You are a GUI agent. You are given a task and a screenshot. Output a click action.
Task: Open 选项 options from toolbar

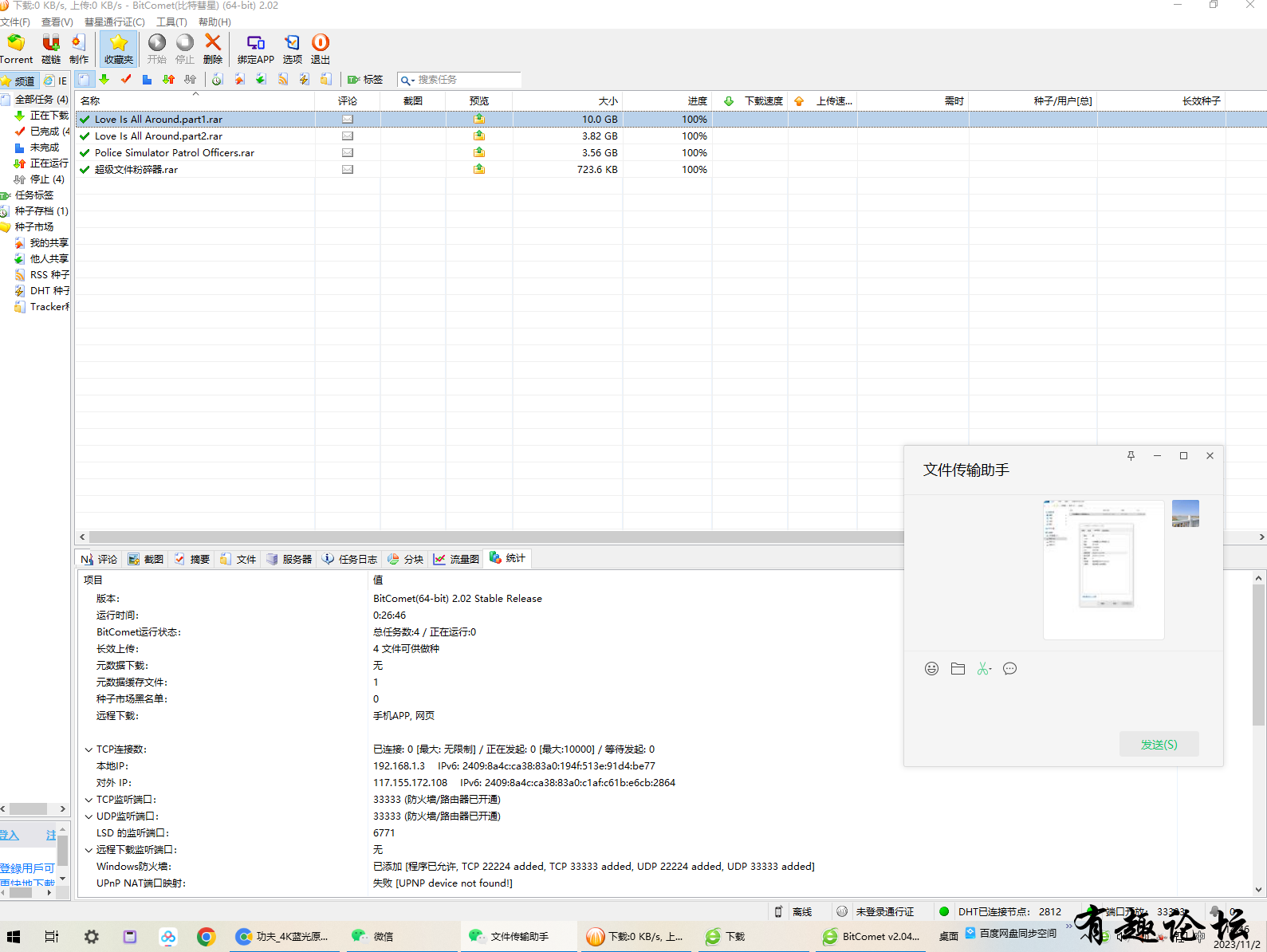[x=293, y=49]
